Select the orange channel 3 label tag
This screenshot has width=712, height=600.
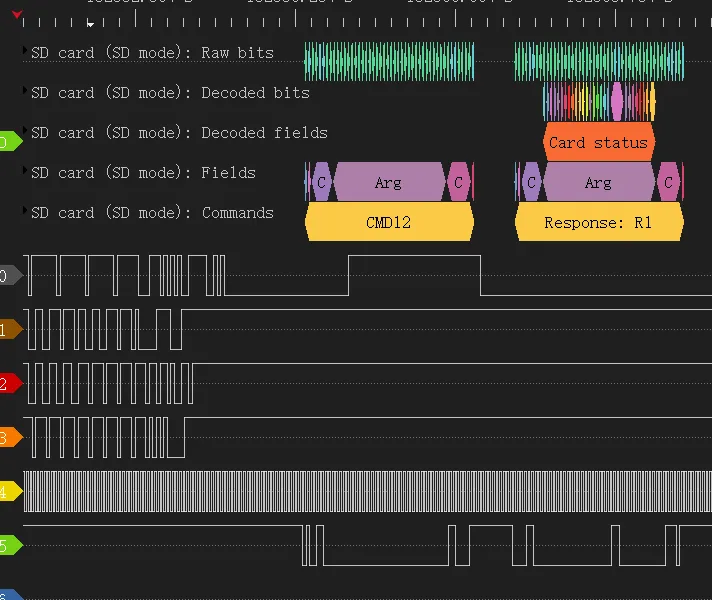coord(9,438)
